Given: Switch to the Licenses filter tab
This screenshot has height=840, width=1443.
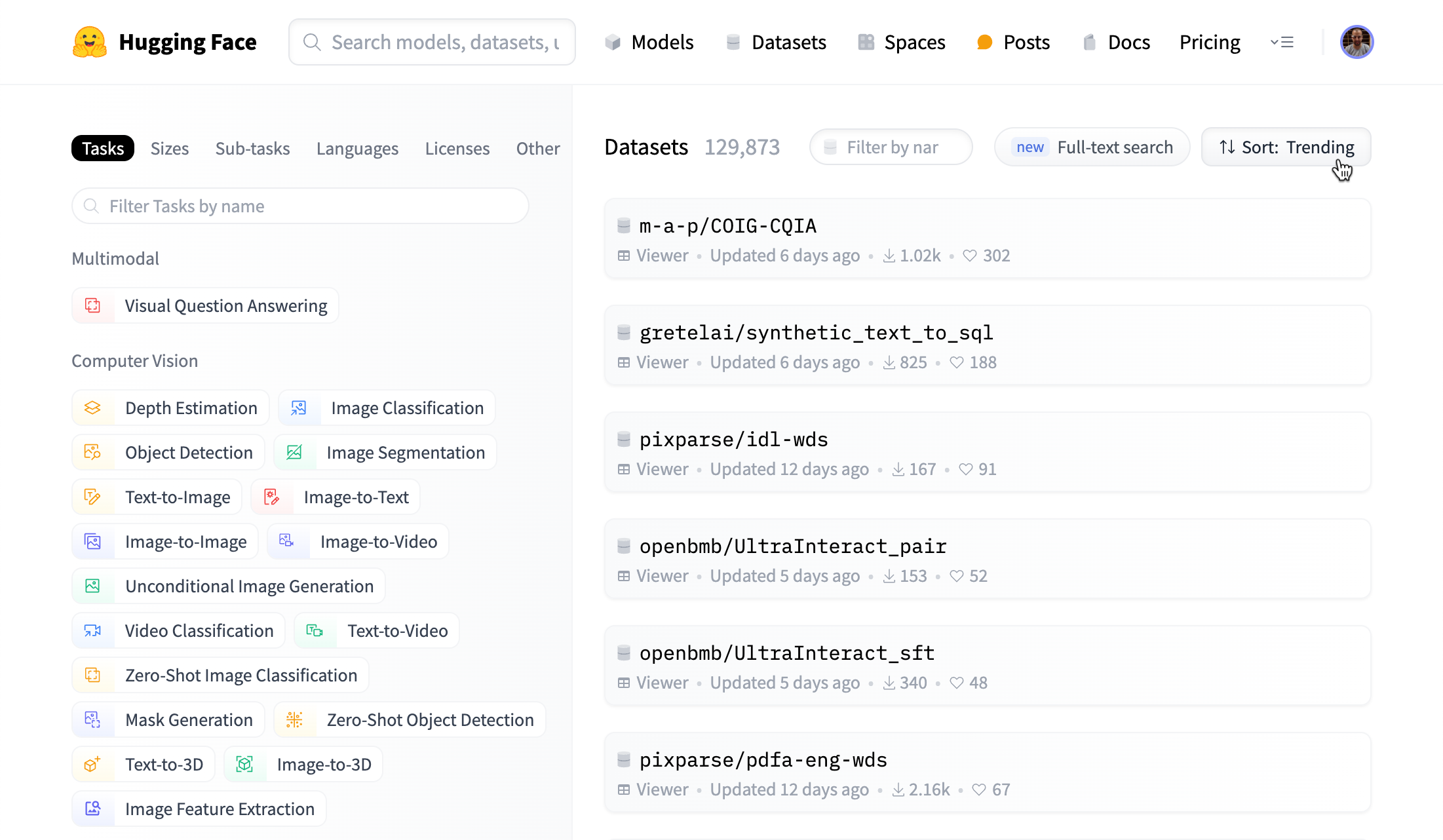Looking at the screenshot, I should coord(457,148).
